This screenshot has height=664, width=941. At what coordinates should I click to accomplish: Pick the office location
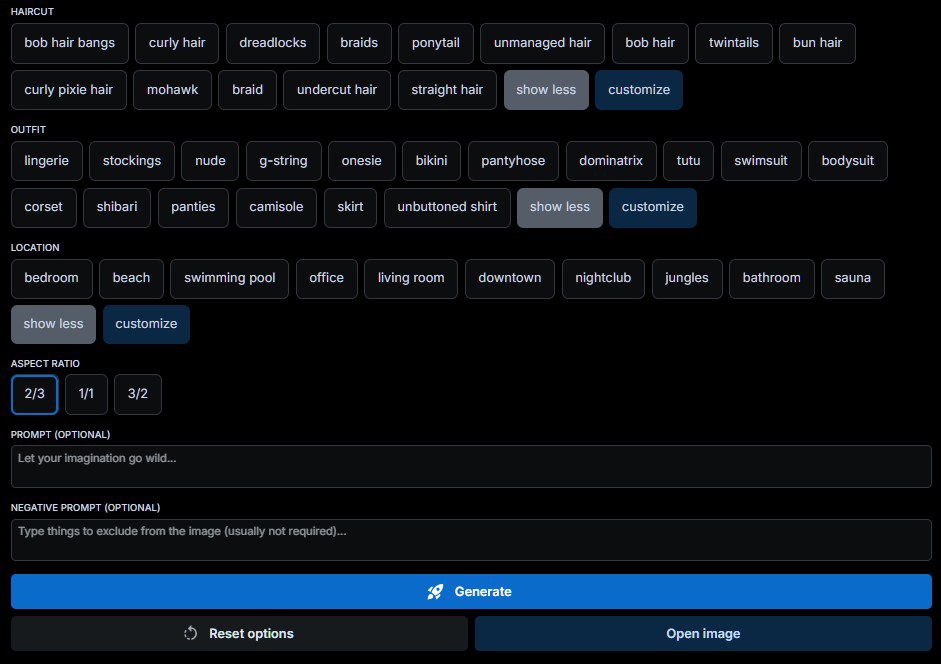326,279
